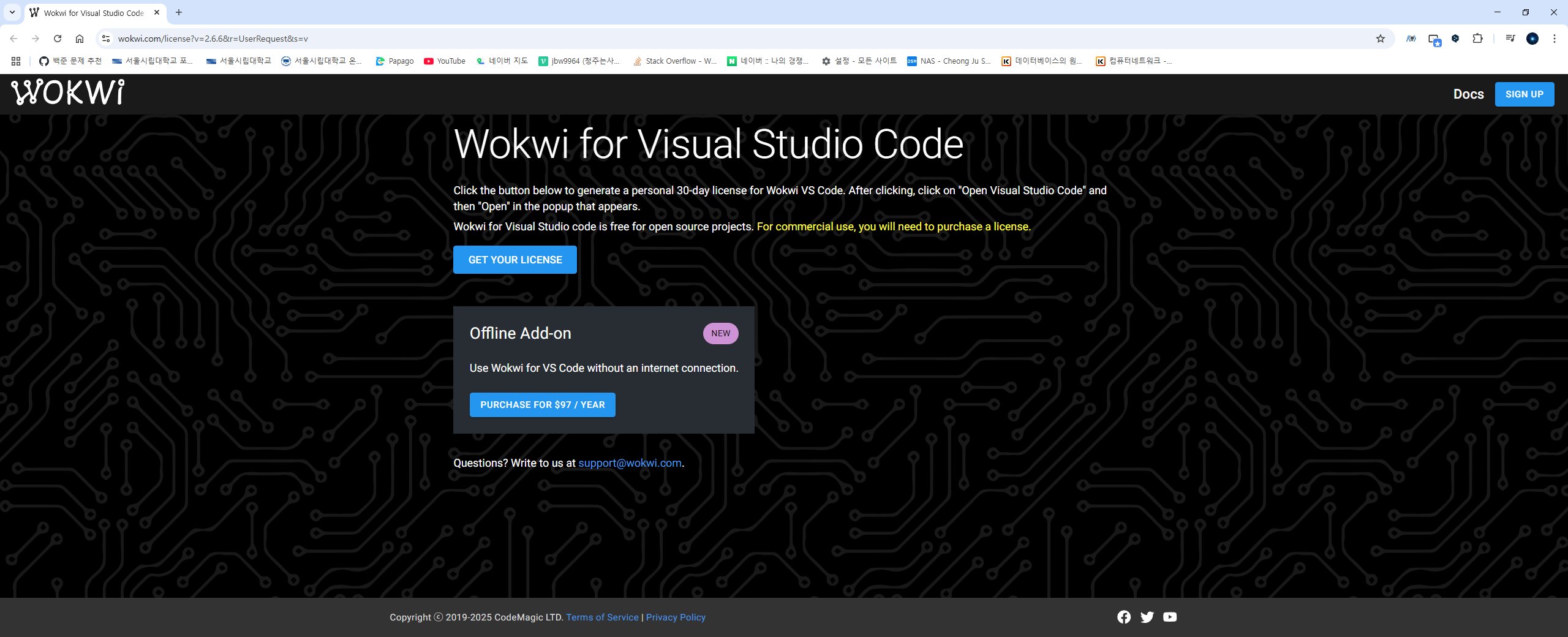Click the GET YOUR LICENSE button
The height and width of the screenshot is (637, 1568).
point(515,260)
